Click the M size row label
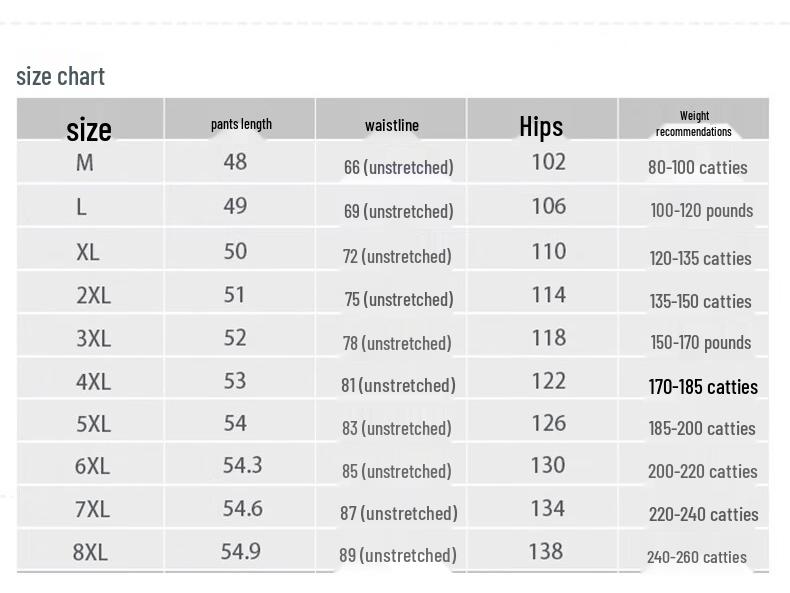This screenshot has width=790, height=593. 85,163
